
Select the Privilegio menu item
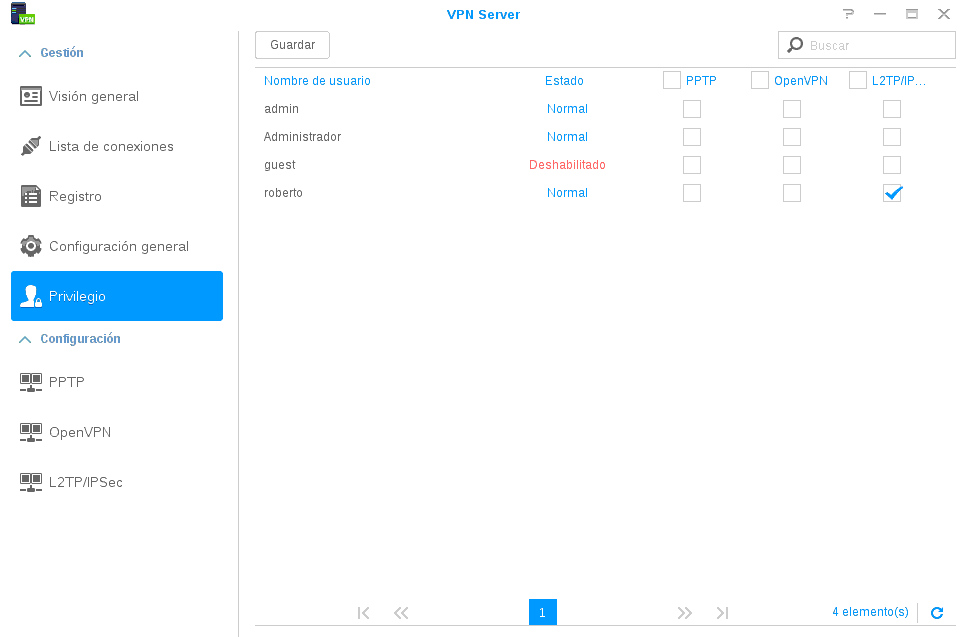click(x=117, y=297)
